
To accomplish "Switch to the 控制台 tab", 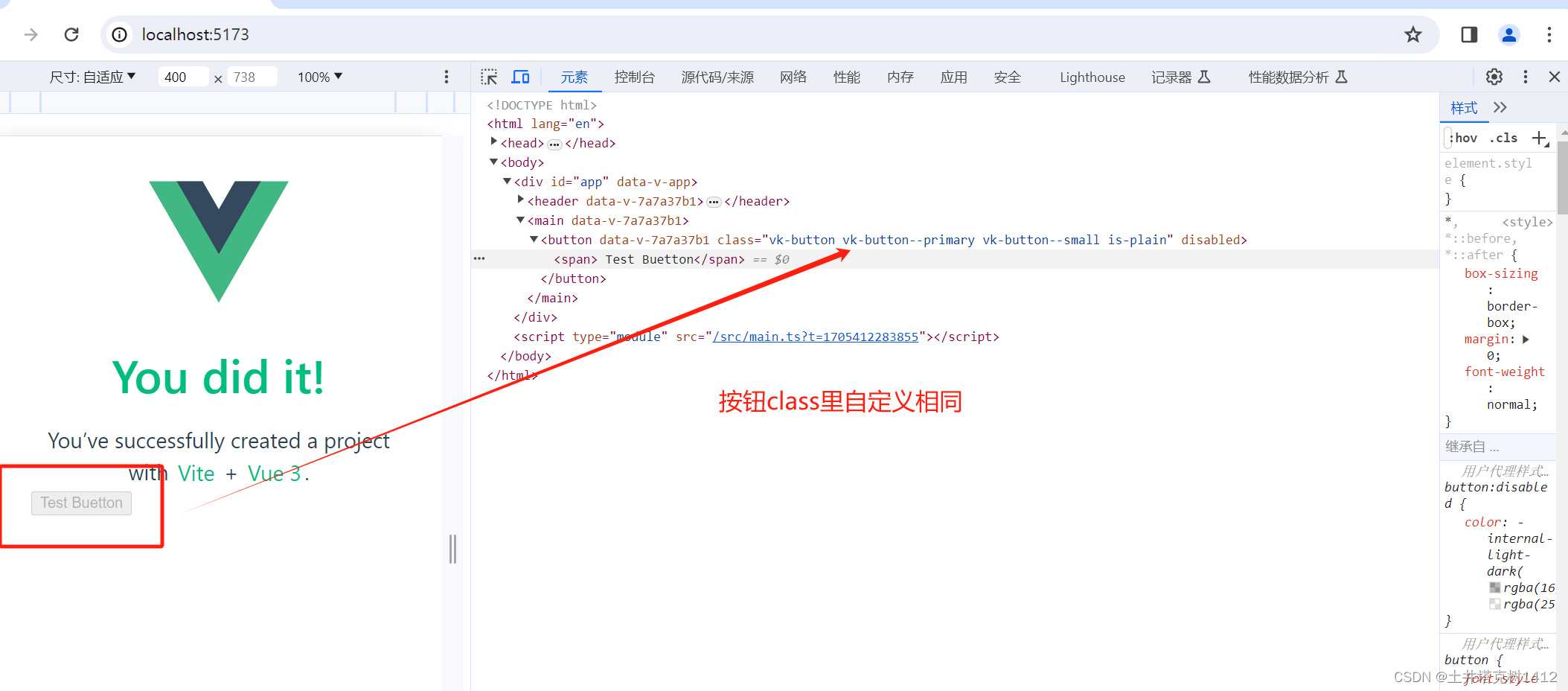I will 635,77.
